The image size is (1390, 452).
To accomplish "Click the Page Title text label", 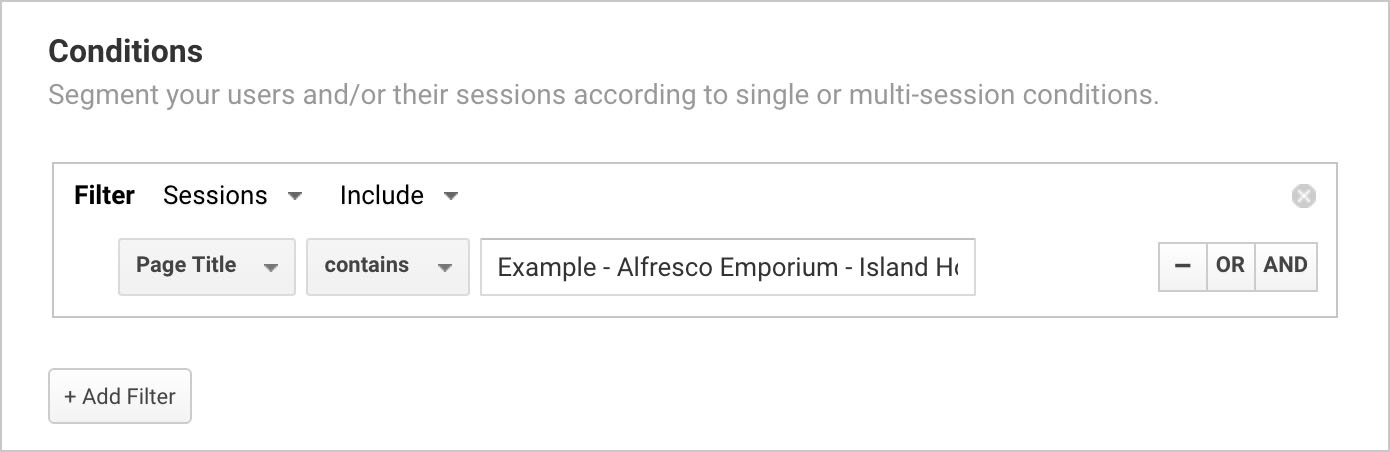I will [x=186, y=266].
